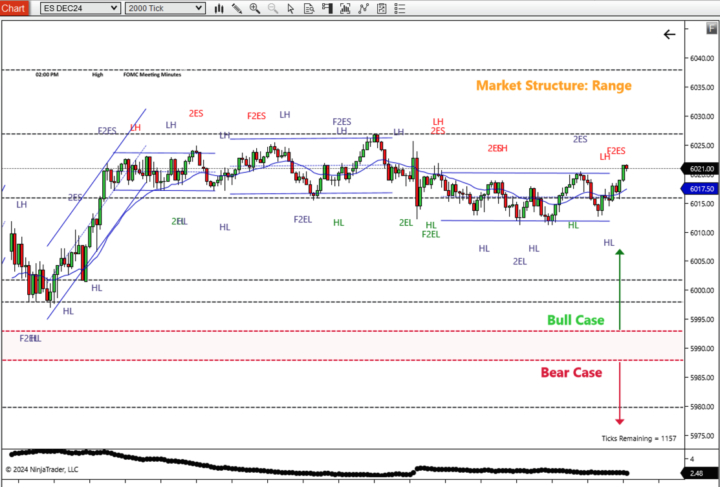Image resolution: width=720 pixels, height=487 pixels.
Task: Click the 2.48 indicator value marker
Action: click(698, 473)
